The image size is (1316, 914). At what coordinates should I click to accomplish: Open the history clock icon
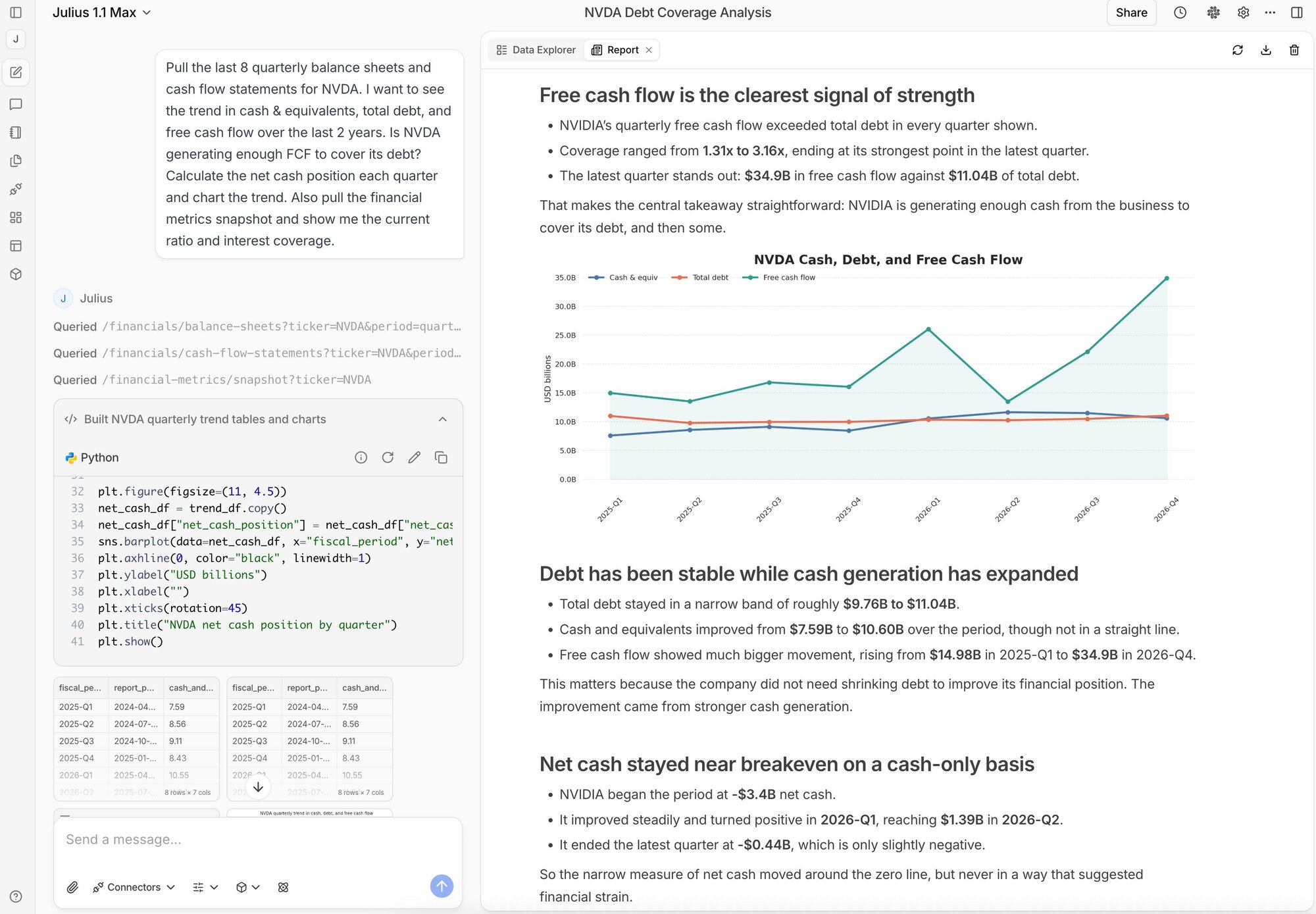click(1180, 13)
